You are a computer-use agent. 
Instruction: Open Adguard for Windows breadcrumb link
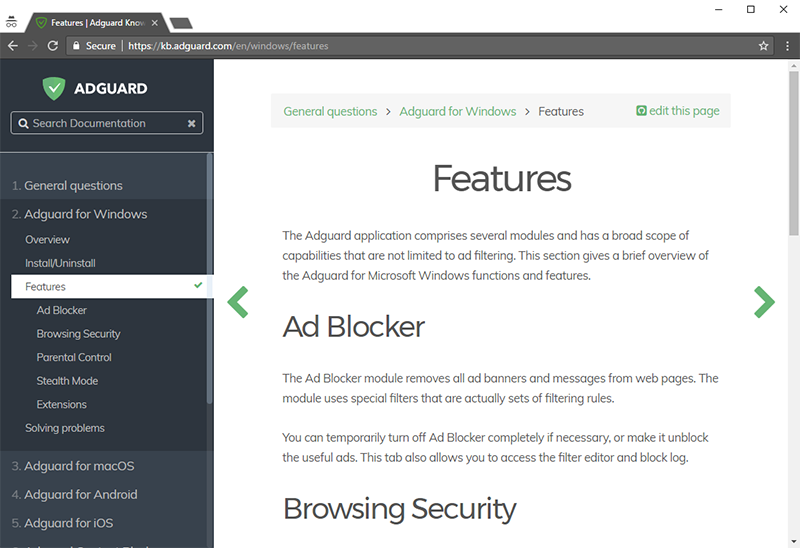coord(458,111)
